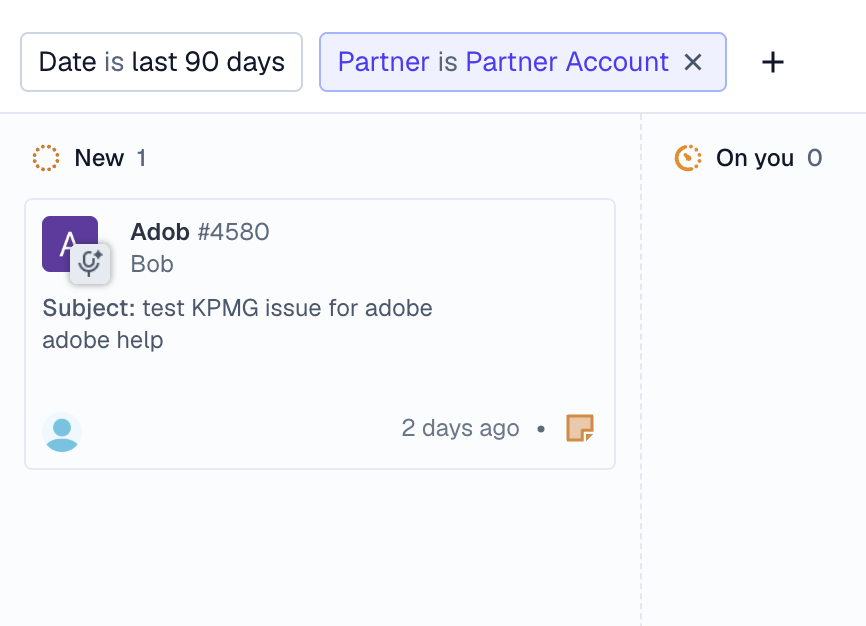Click the count 0 beside On you

point(815,157)
